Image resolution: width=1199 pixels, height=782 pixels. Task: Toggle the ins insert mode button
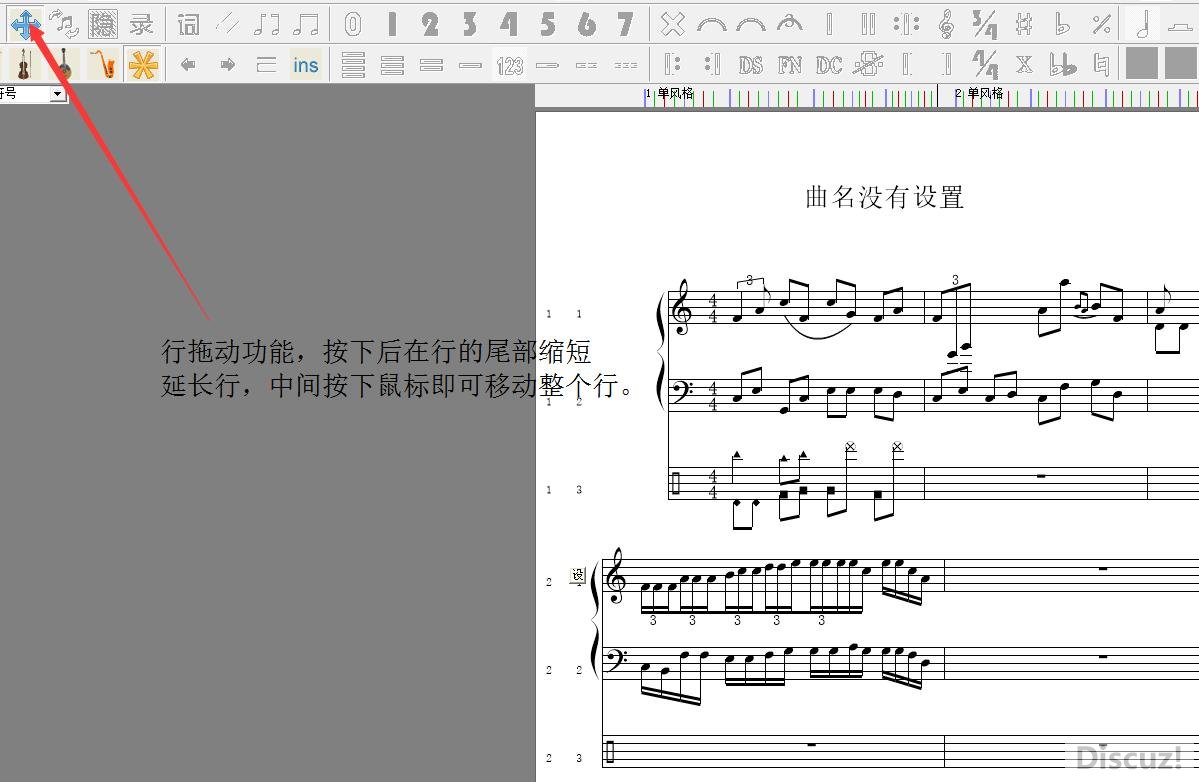[x=305, y=65]
